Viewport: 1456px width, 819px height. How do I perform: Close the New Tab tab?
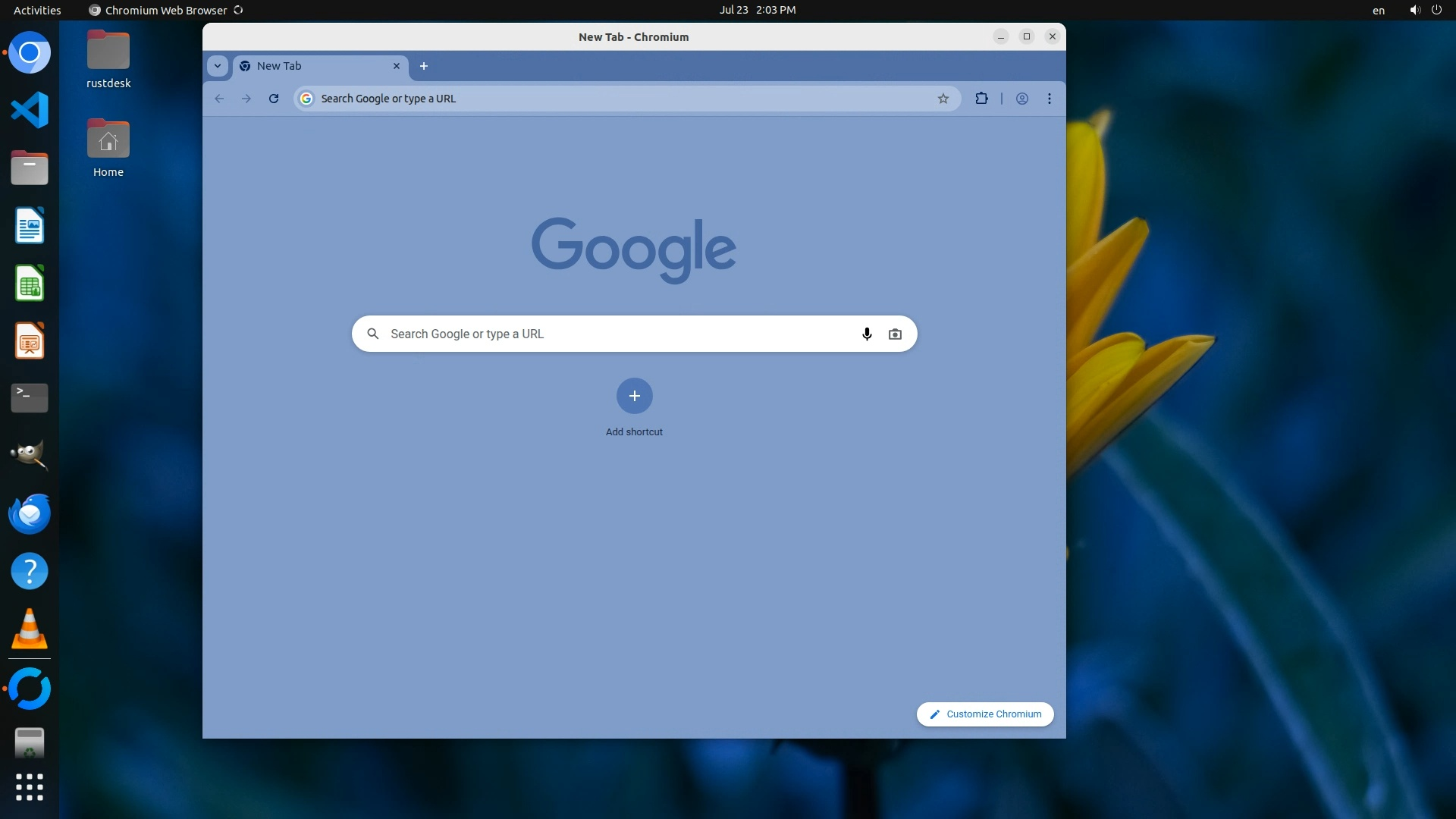pos(396,66)
